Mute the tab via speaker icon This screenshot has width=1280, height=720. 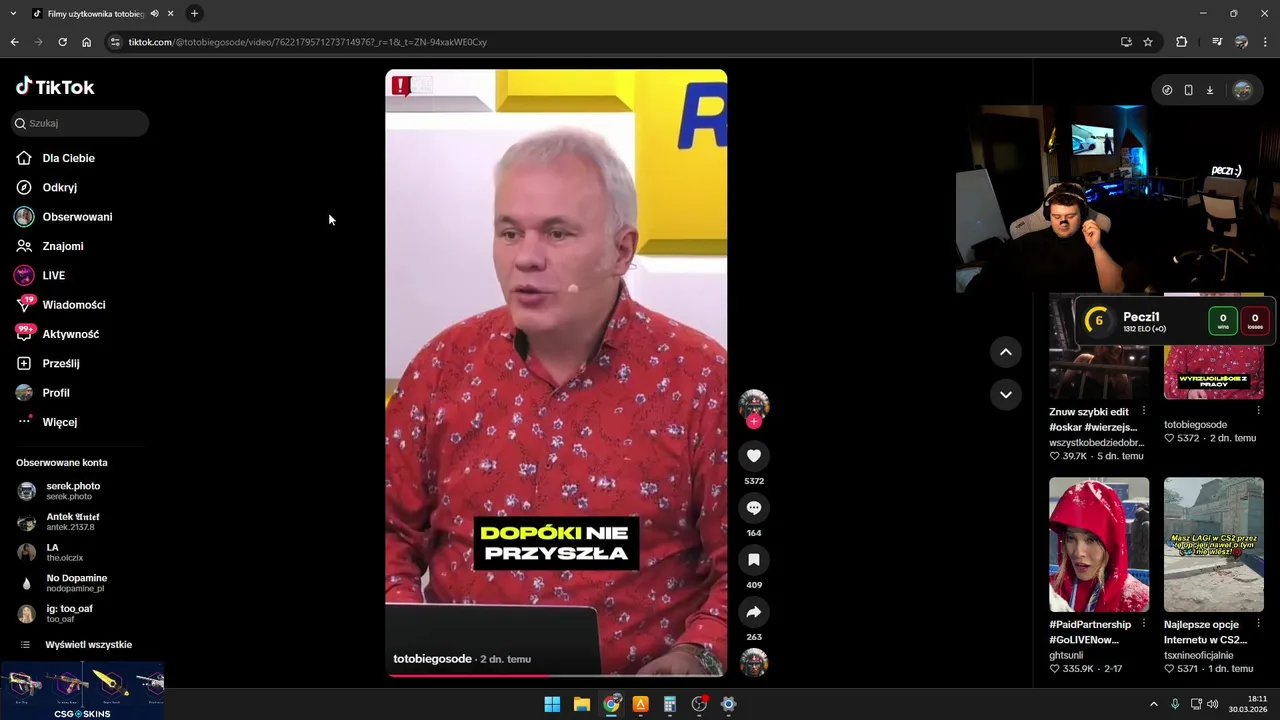point(154,13)
